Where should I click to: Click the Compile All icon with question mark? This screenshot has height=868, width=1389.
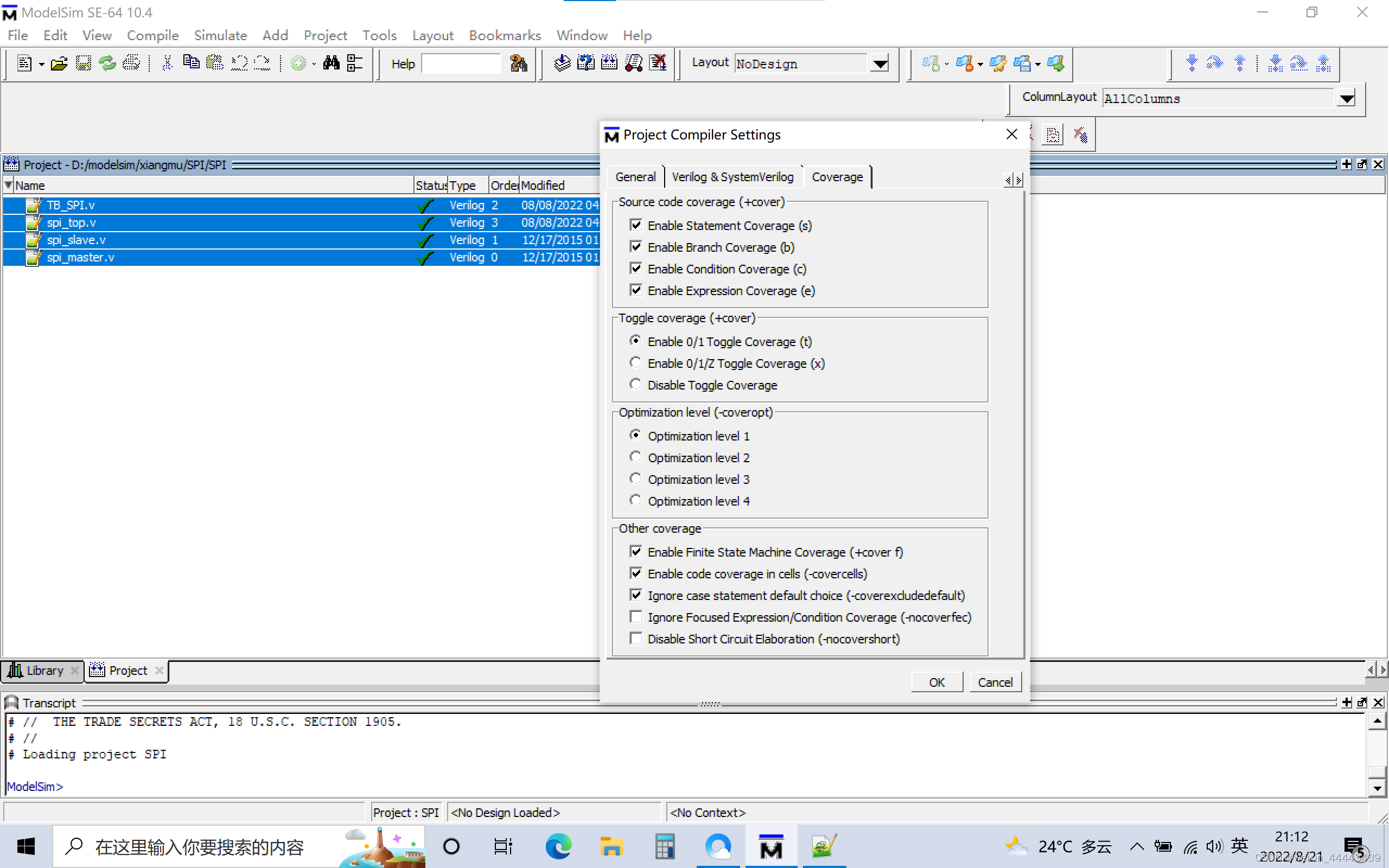pos(585,62)
